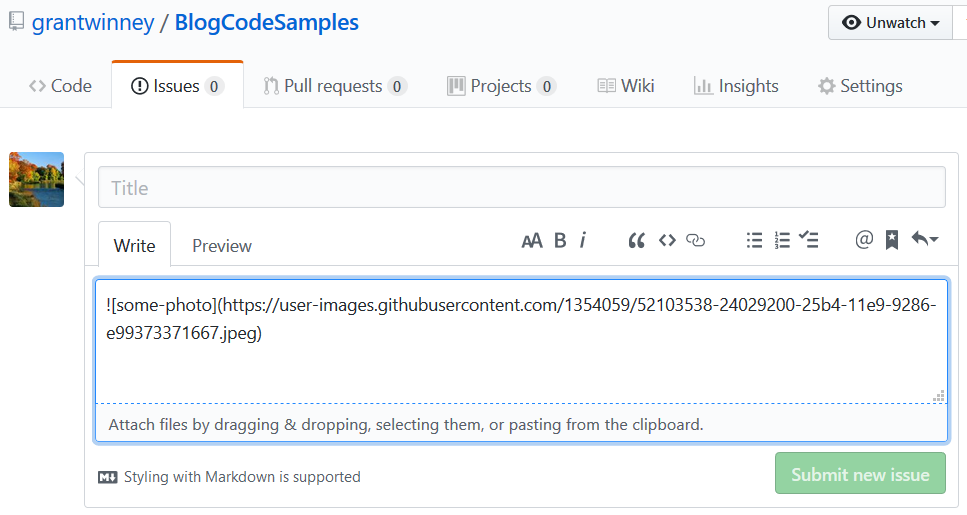Focus the issue Title field
This screenshot has height=515, width=967.
coord(522,187)
